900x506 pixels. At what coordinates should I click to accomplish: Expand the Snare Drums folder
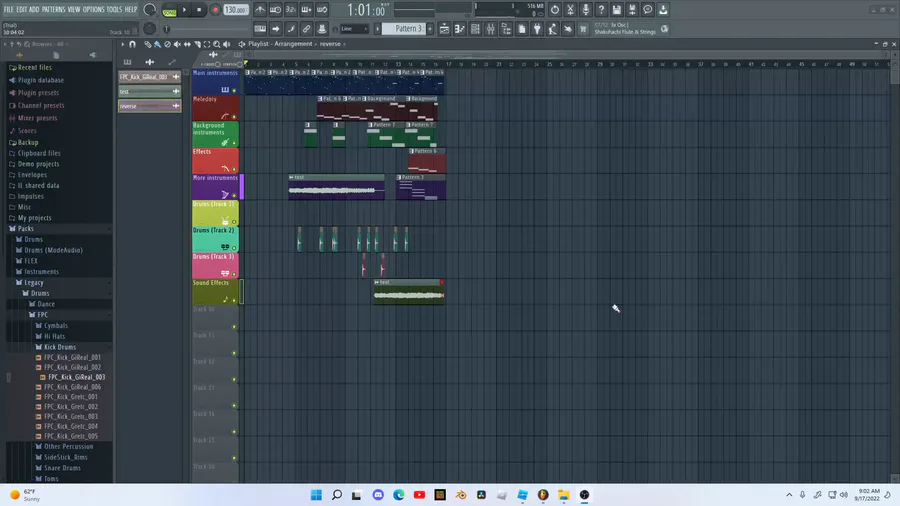(62, 468)
